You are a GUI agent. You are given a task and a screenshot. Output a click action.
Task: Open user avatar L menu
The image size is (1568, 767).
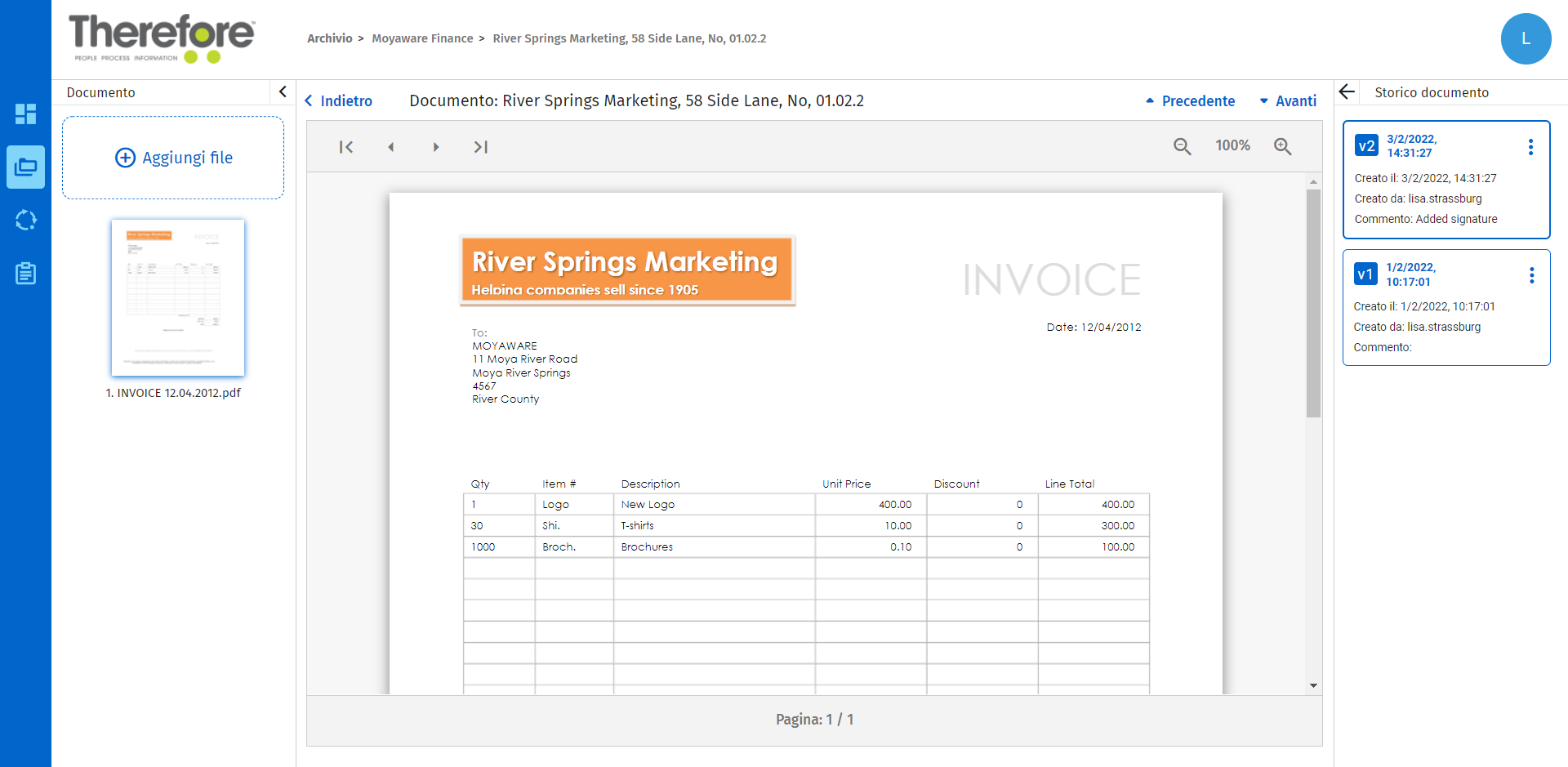tap(1526, 38)
